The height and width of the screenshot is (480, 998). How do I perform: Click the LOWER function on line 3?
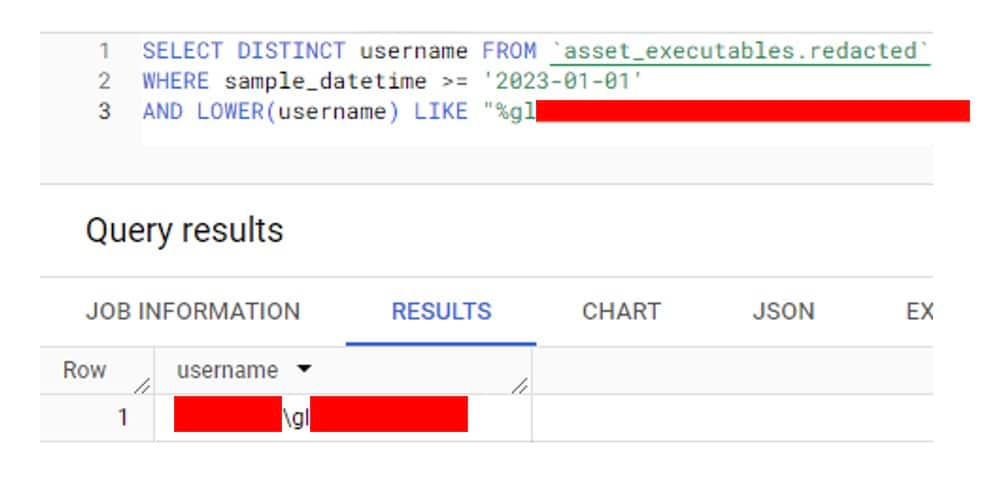[x=230, y=111]
